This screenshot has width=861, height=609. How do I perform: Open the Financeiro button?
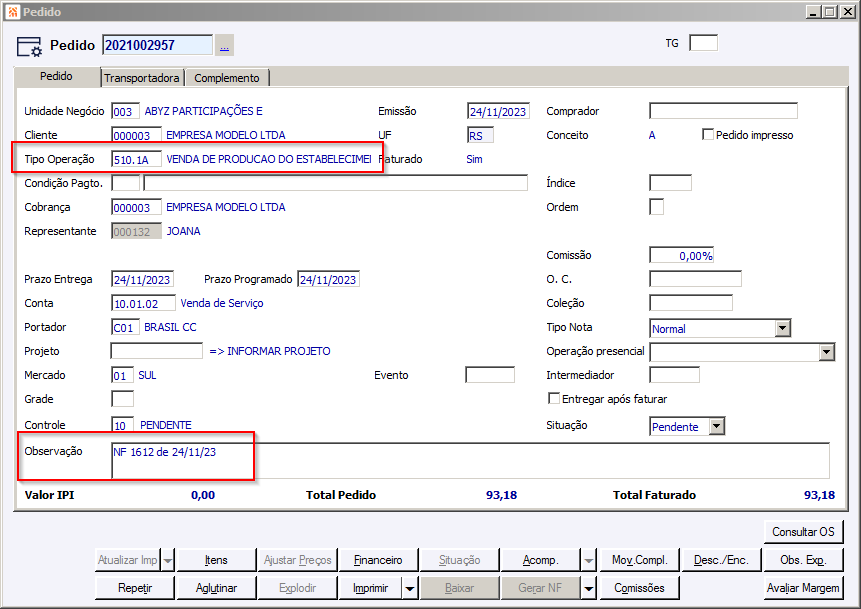[x=378, y=560]
